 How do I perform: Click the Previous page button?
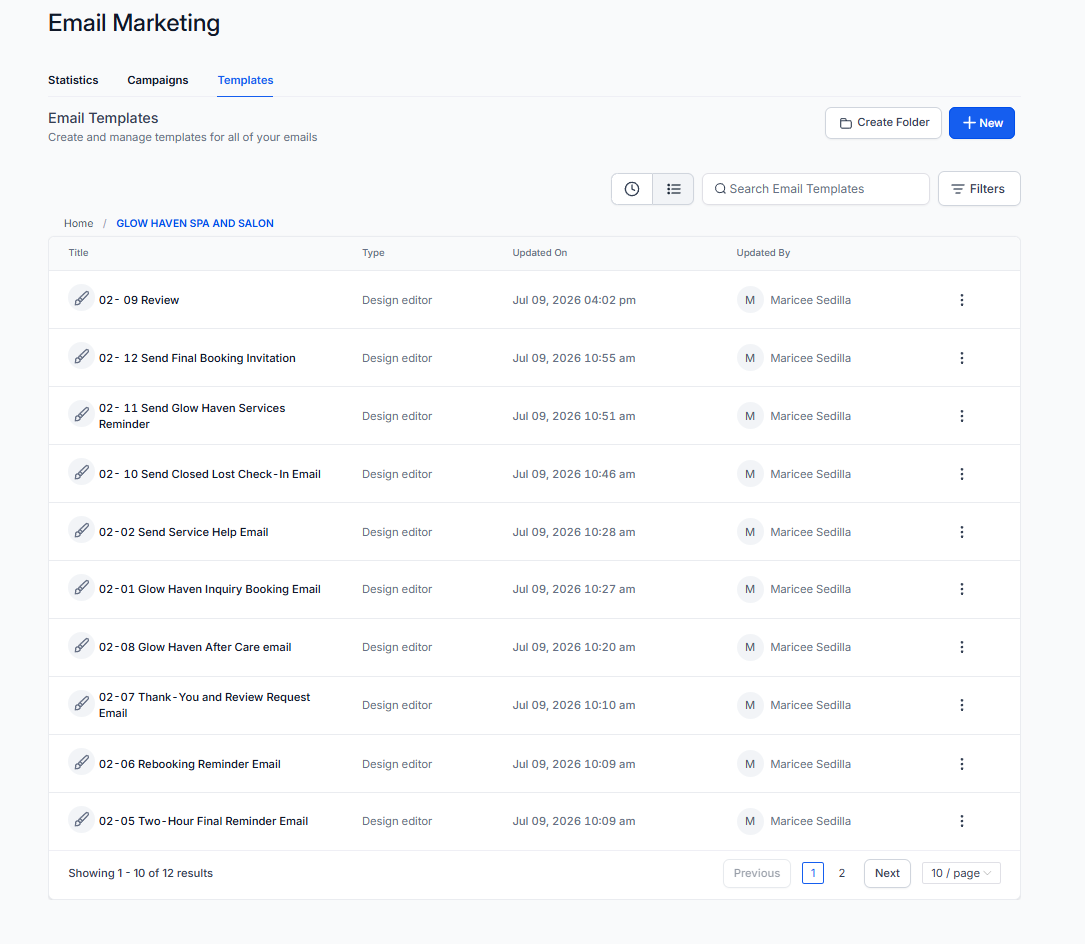coord(757,873)
